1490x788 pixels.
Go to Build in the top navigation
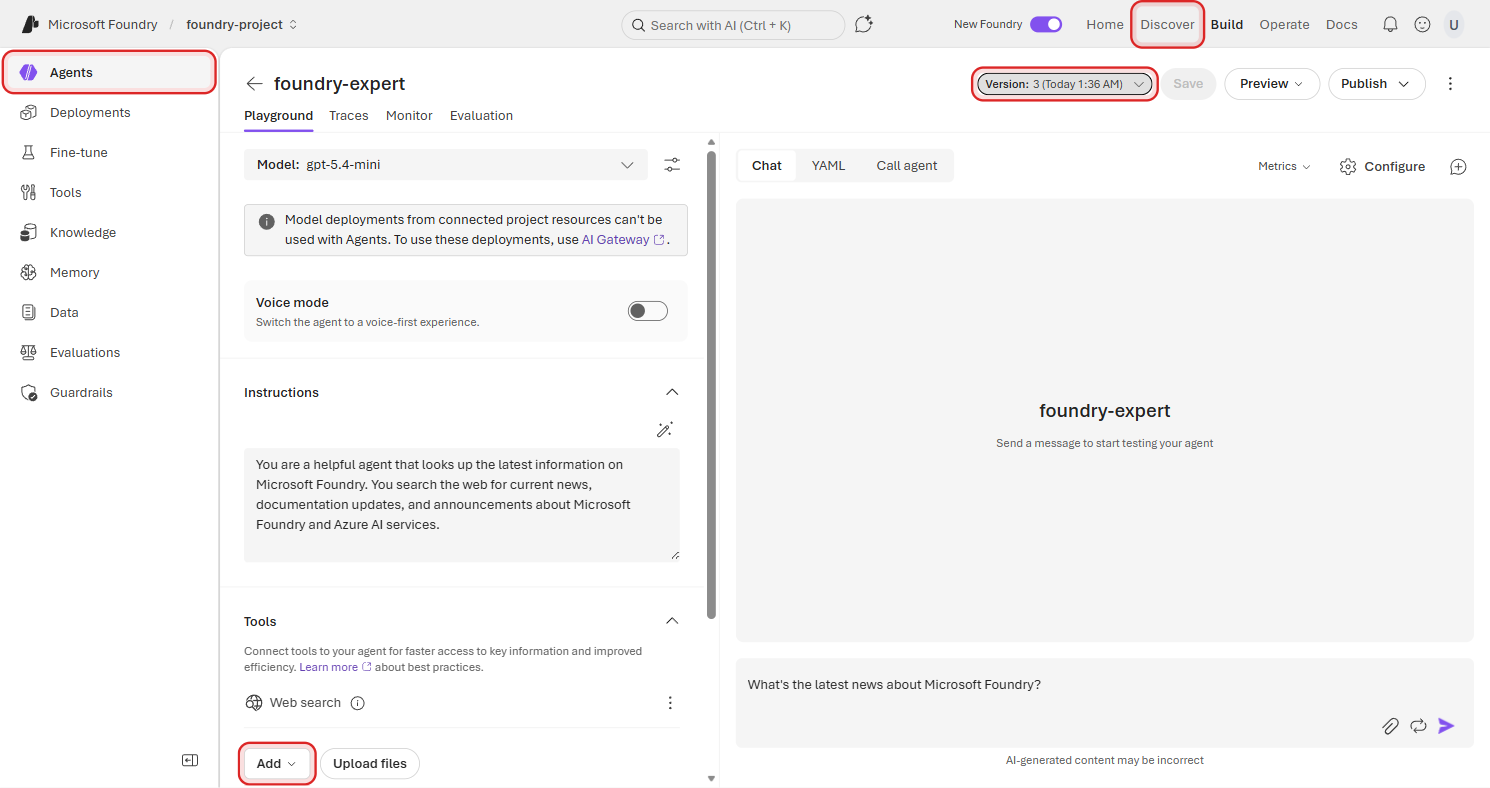(1227, 24)
